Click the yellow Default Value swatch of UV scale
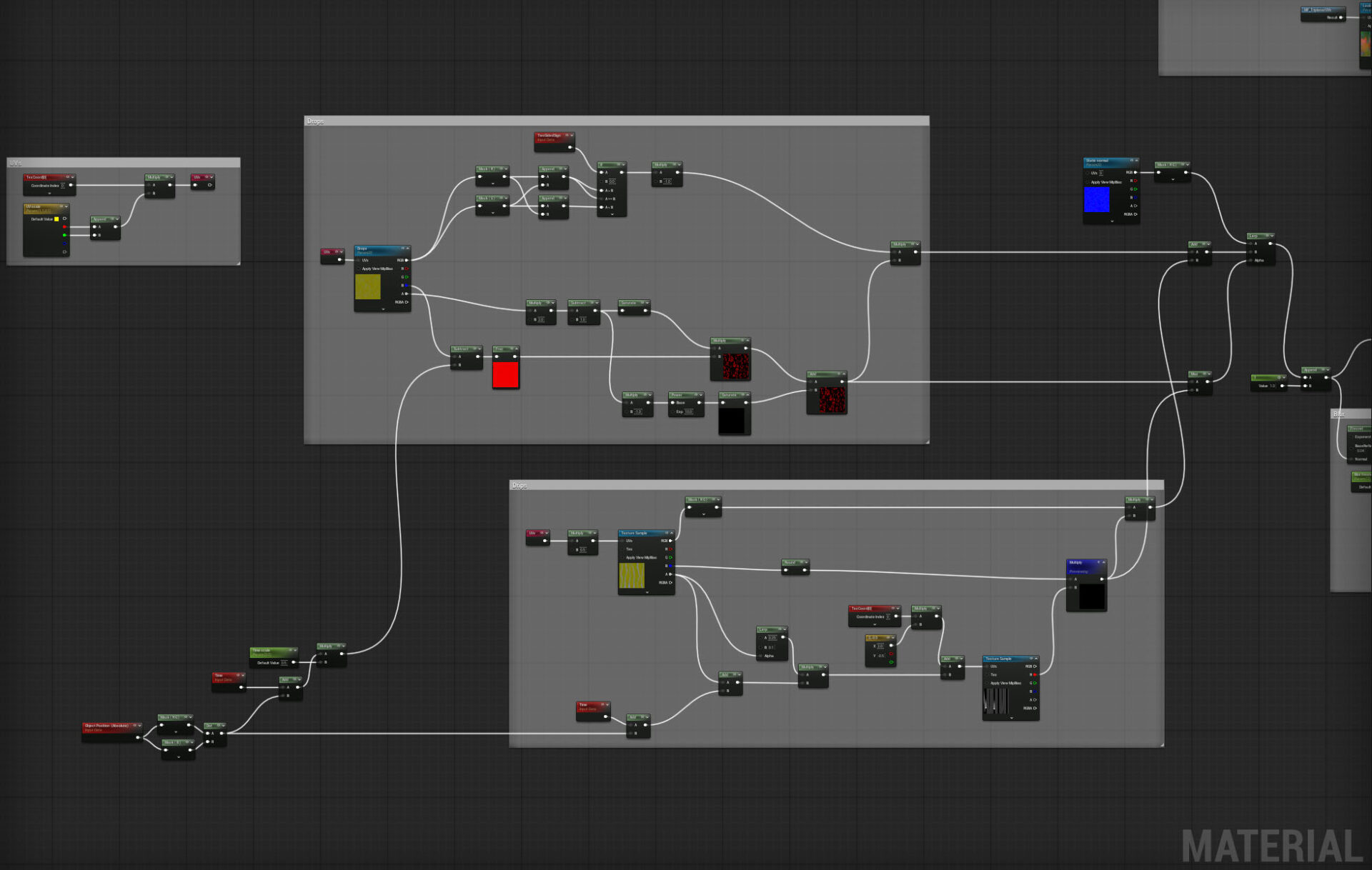This screenshot has width=1372, height=870. click(x=56, y=219)
